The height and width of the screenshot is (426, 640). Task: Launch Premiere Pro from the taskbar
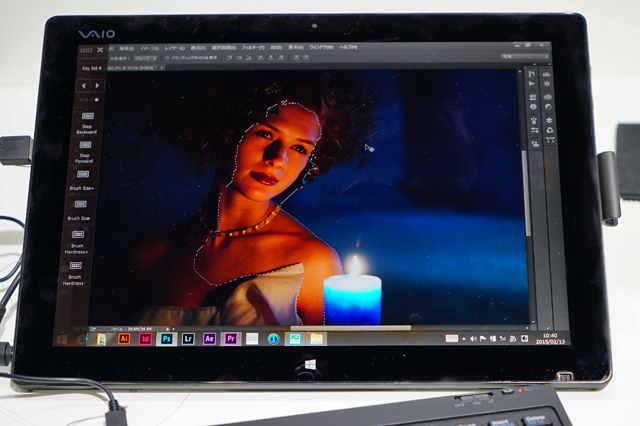tap(231, 339)
